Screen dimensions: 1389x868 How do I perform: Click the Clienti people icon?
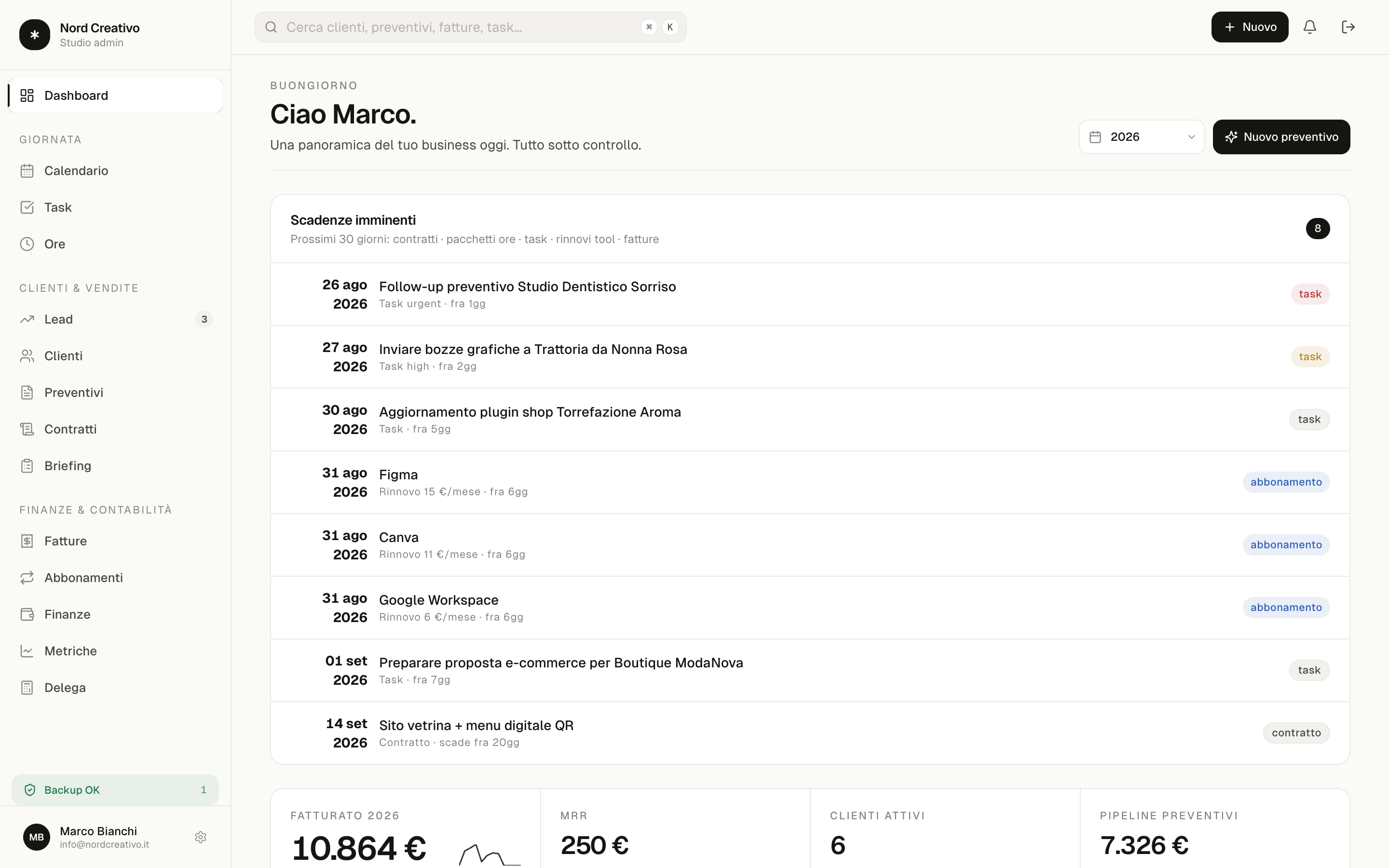point(27,356)
